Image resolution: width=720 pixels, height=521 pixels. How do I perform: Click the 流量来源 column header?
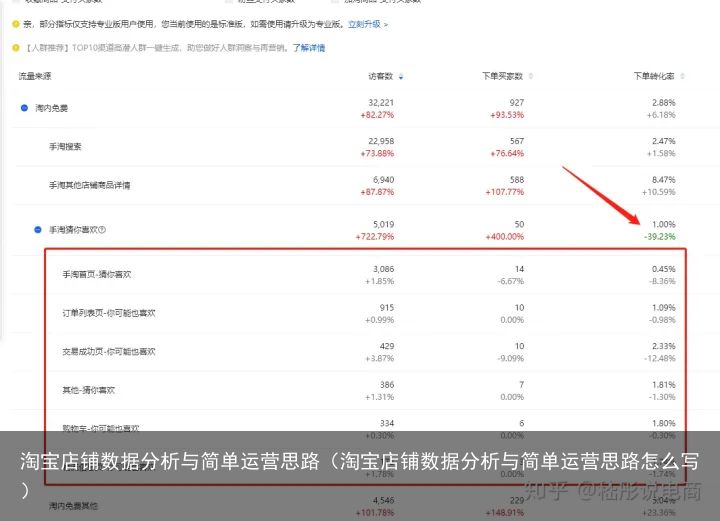35,76
